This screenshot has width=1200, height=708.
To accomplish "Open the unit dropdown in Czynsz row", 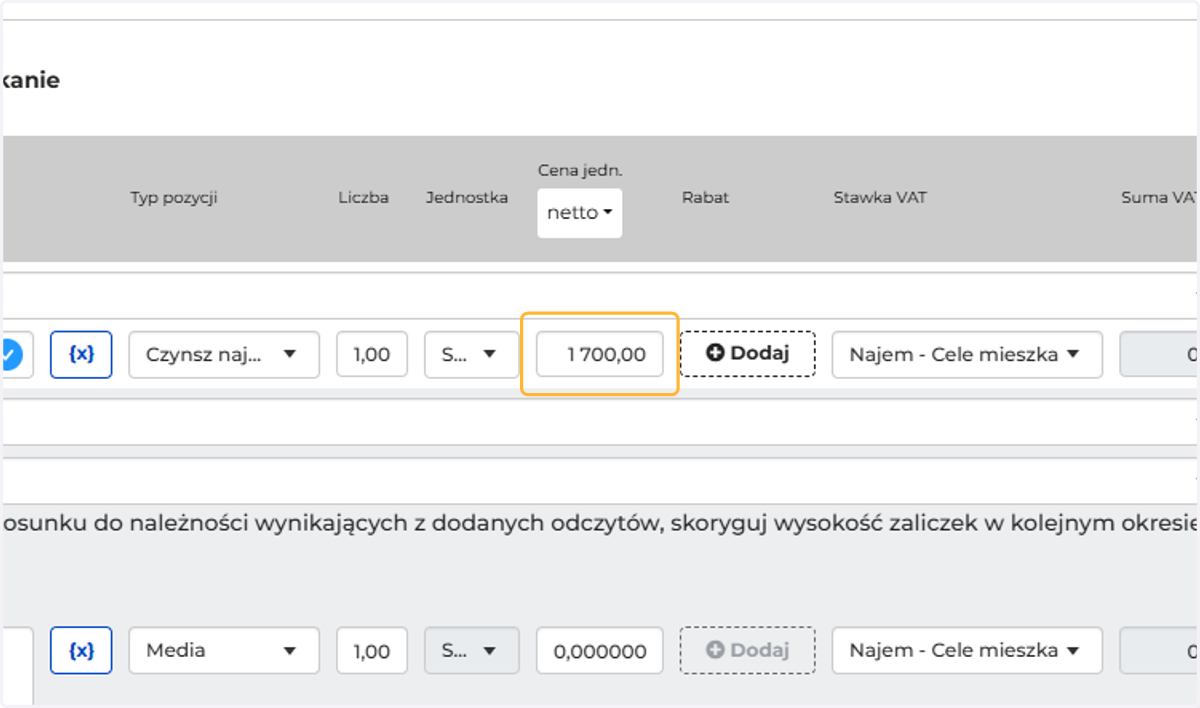I will pos(472,354).
